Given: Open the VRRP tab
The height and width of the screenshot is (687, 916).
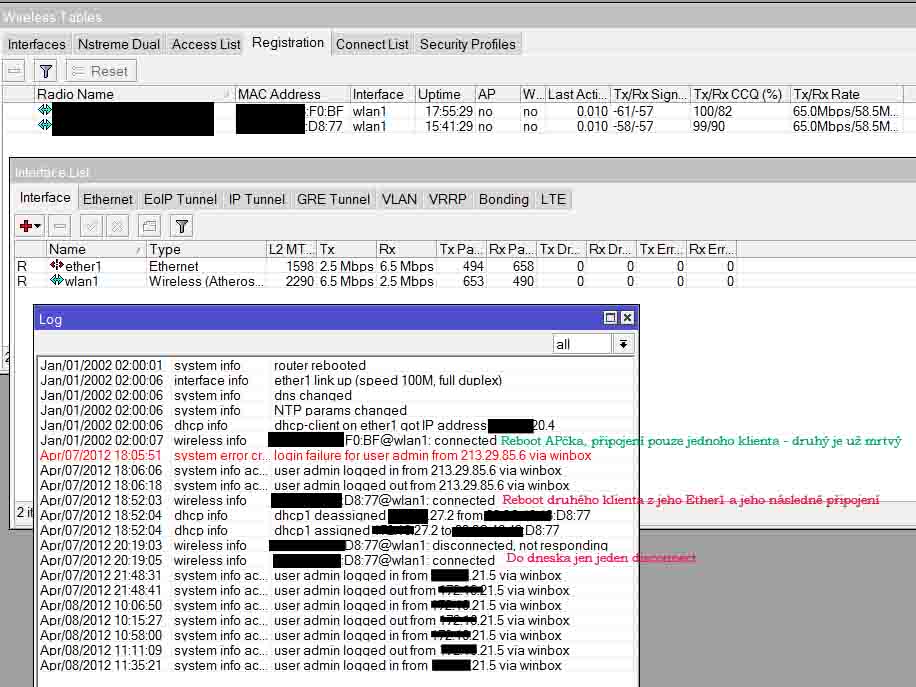Looking at the screenshot, I should 447,199.
